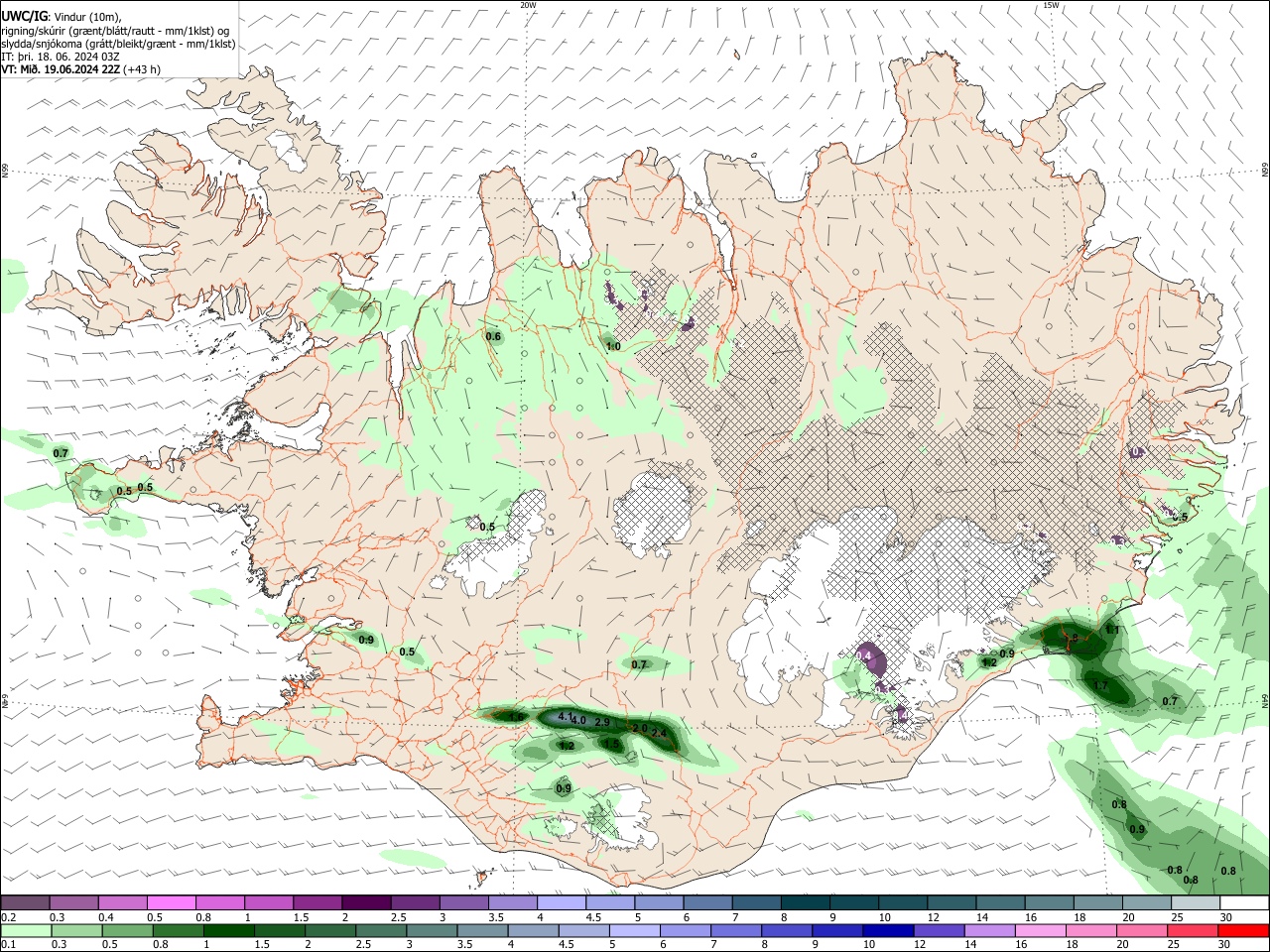Click the light pink 16 swatch in bottom legend row
1270x952 pixels.
click(x=1040, y=931)
